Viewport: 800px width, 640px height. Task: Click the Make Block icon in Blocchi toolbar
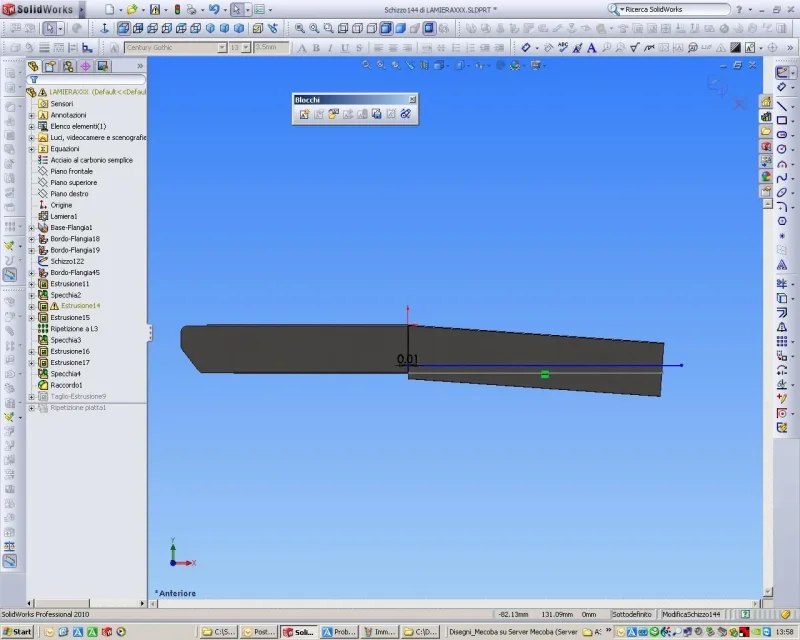tap(304, 114)
